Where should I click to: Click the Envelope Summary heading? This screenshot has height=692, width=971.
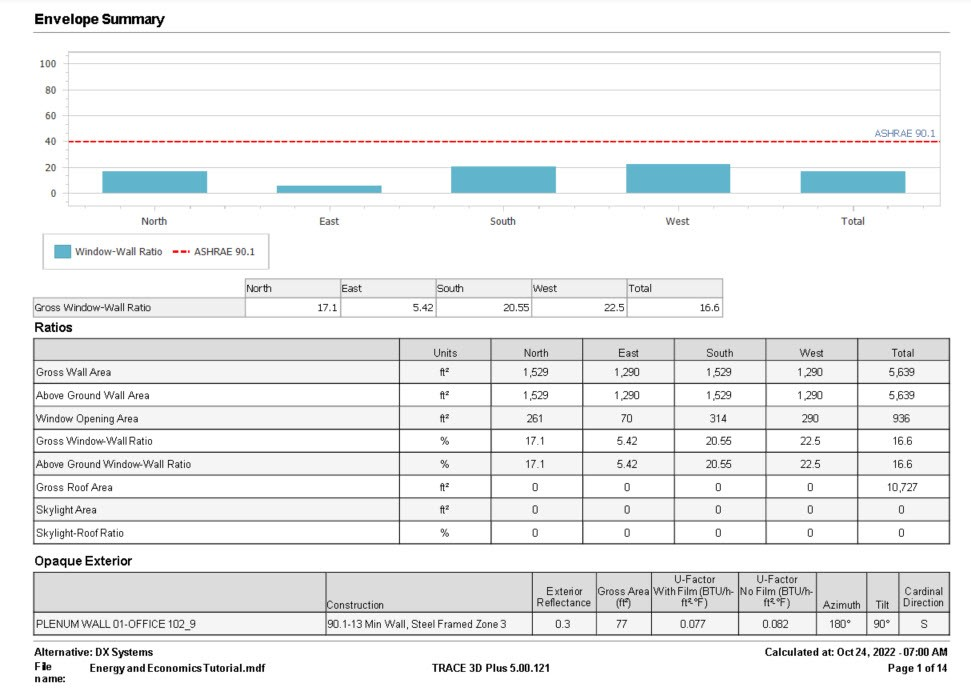(x=99, y=19)
